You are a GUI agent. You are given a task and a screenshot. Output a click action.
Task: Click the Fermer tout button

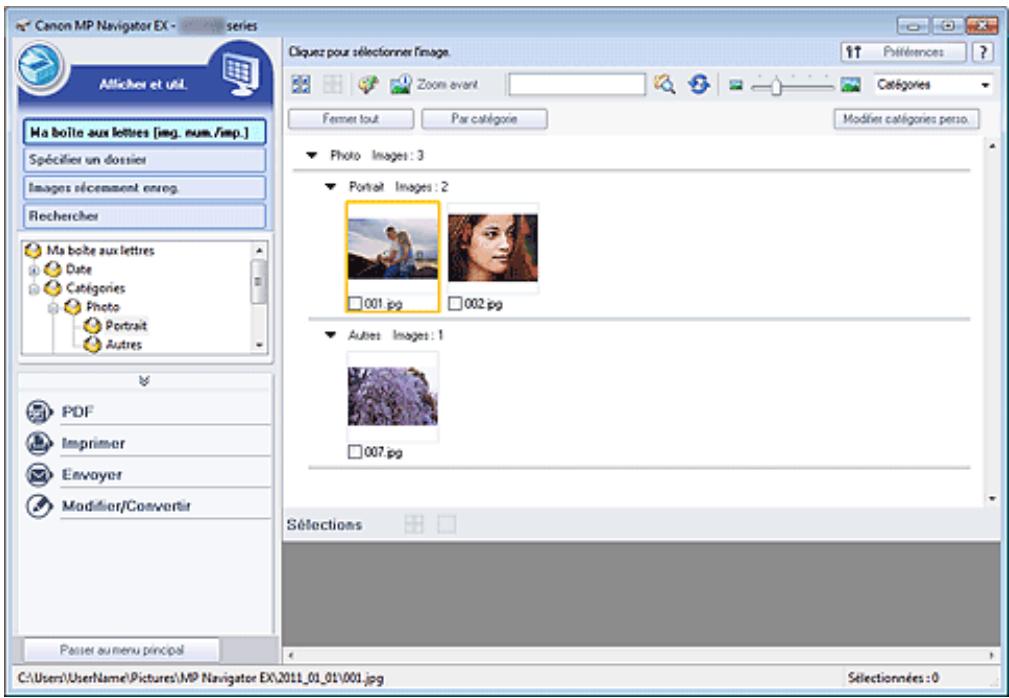tap(351, 119)
